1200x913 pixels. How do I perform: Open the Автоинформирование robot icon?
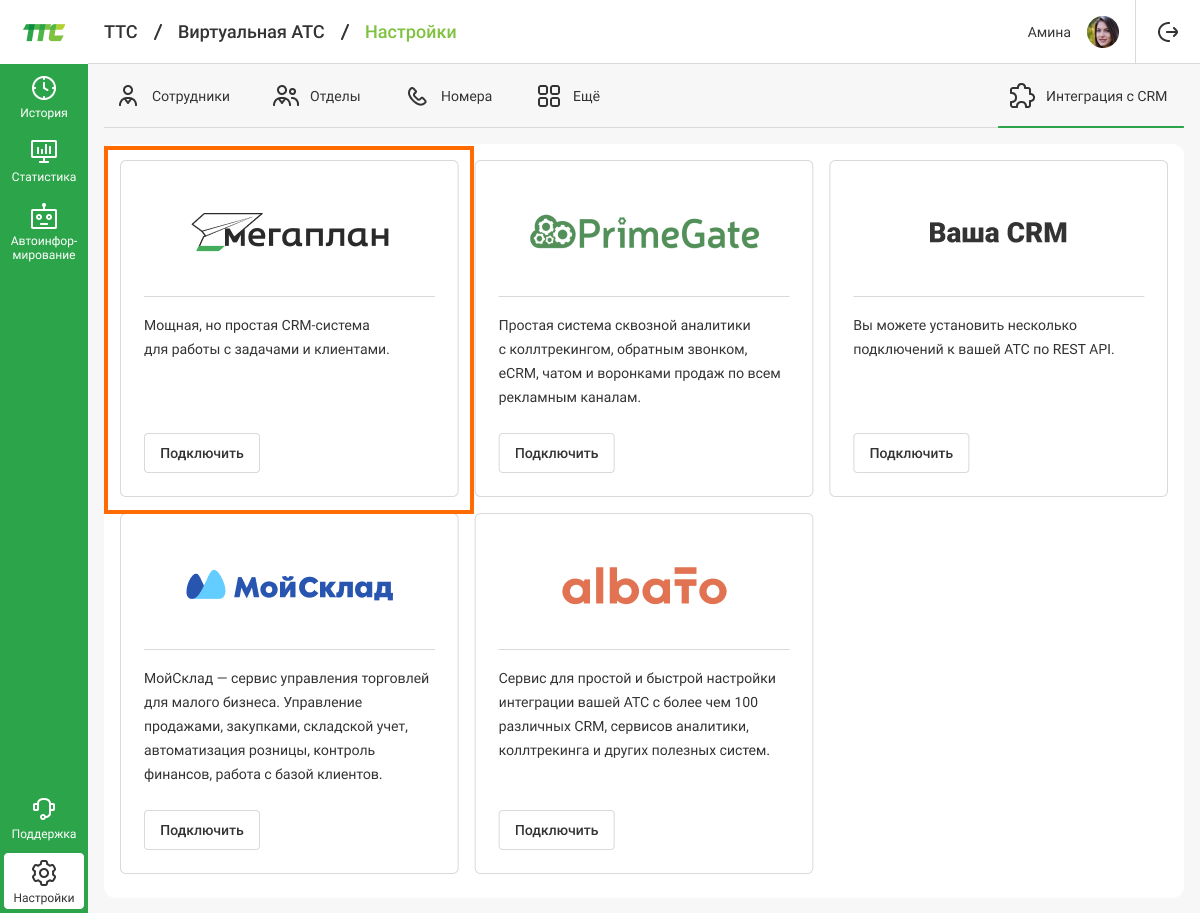(x=44, y=216)
